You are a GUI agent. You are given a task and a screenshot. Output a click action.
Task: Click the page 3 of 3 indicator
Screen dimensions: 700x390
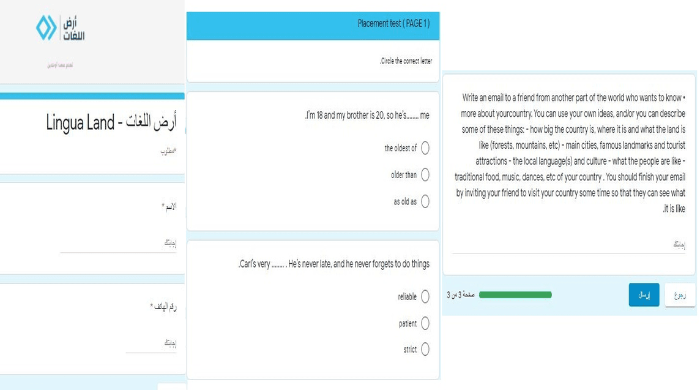(460, 295)
